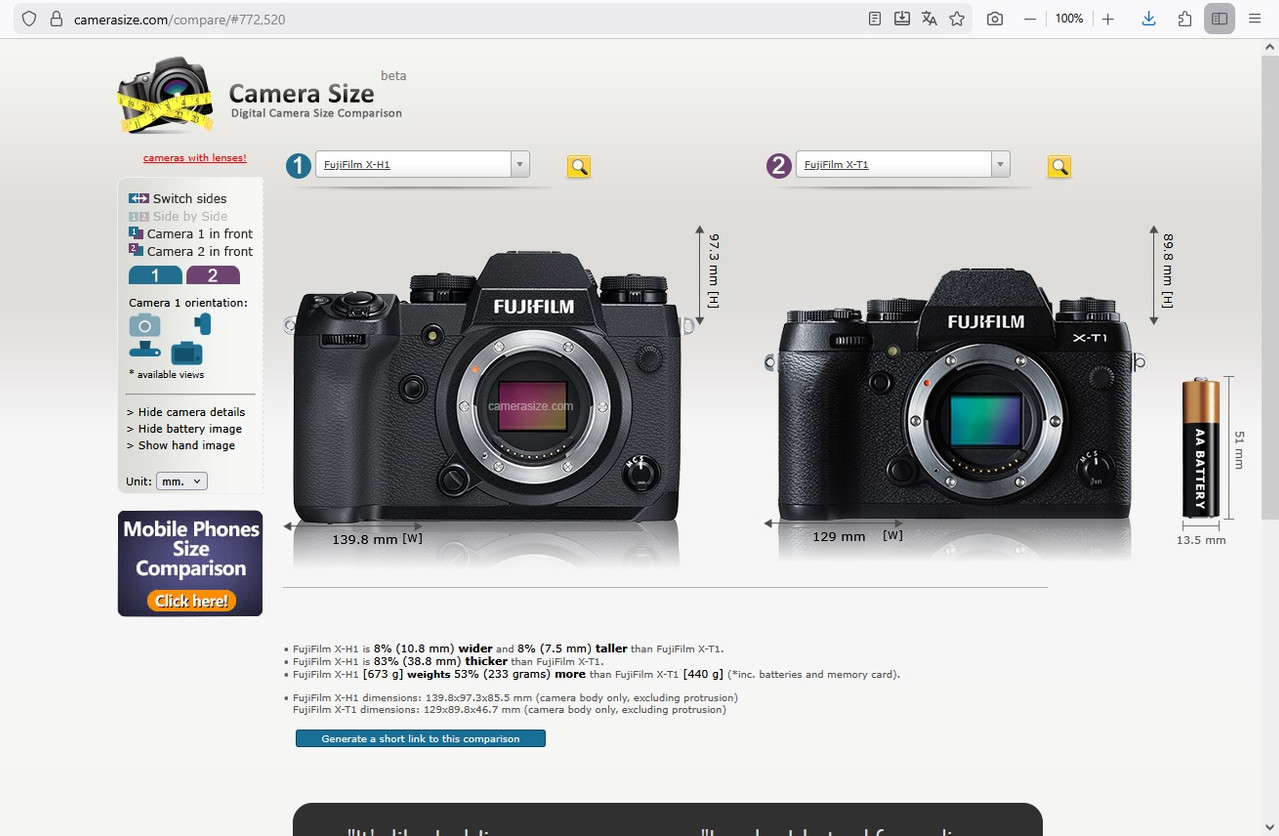Click Generate a short link to this comparison

[x=421, y=738]
